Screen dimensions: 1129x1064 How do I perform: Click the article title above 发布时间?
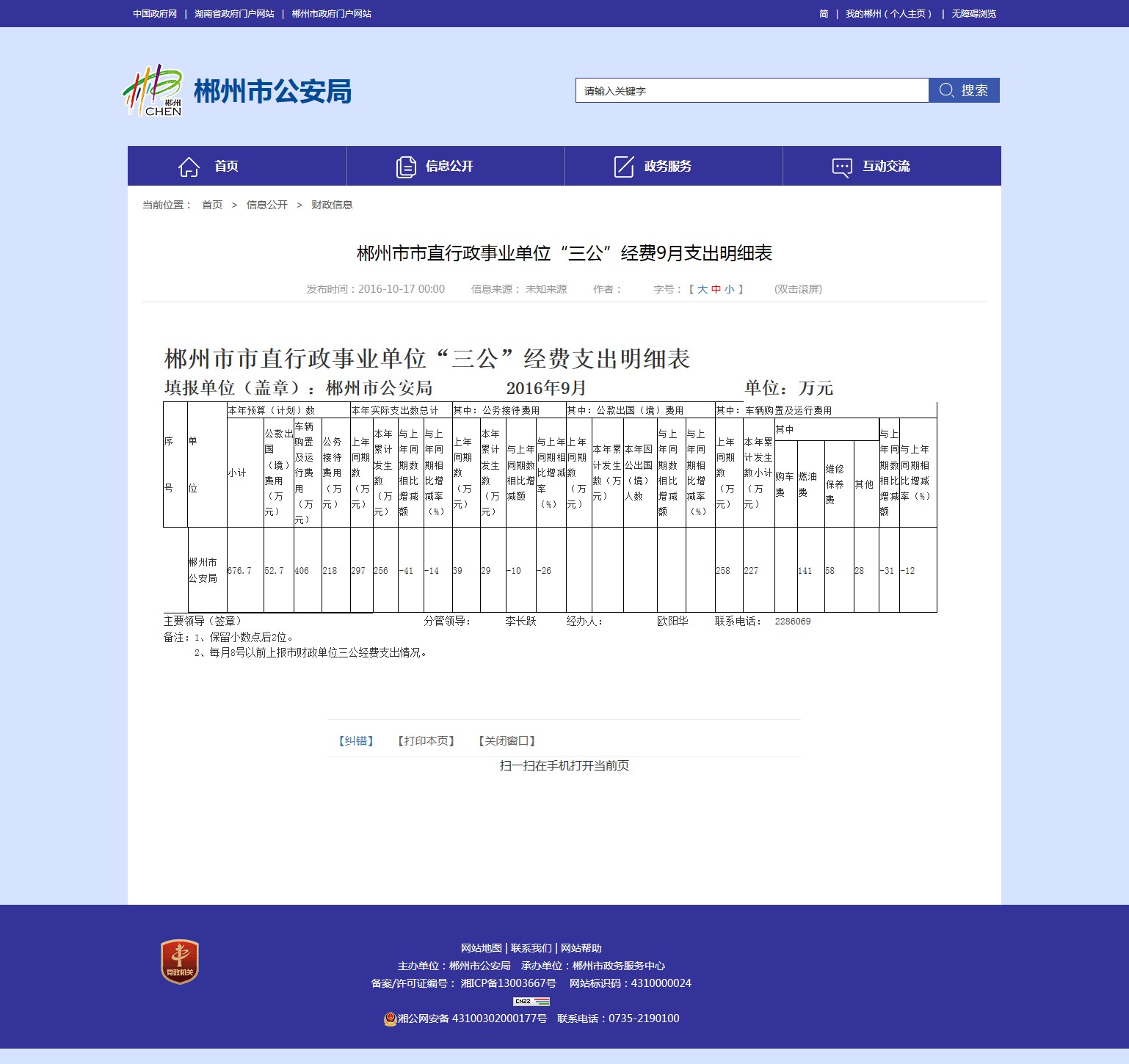[x=564, y=253]
